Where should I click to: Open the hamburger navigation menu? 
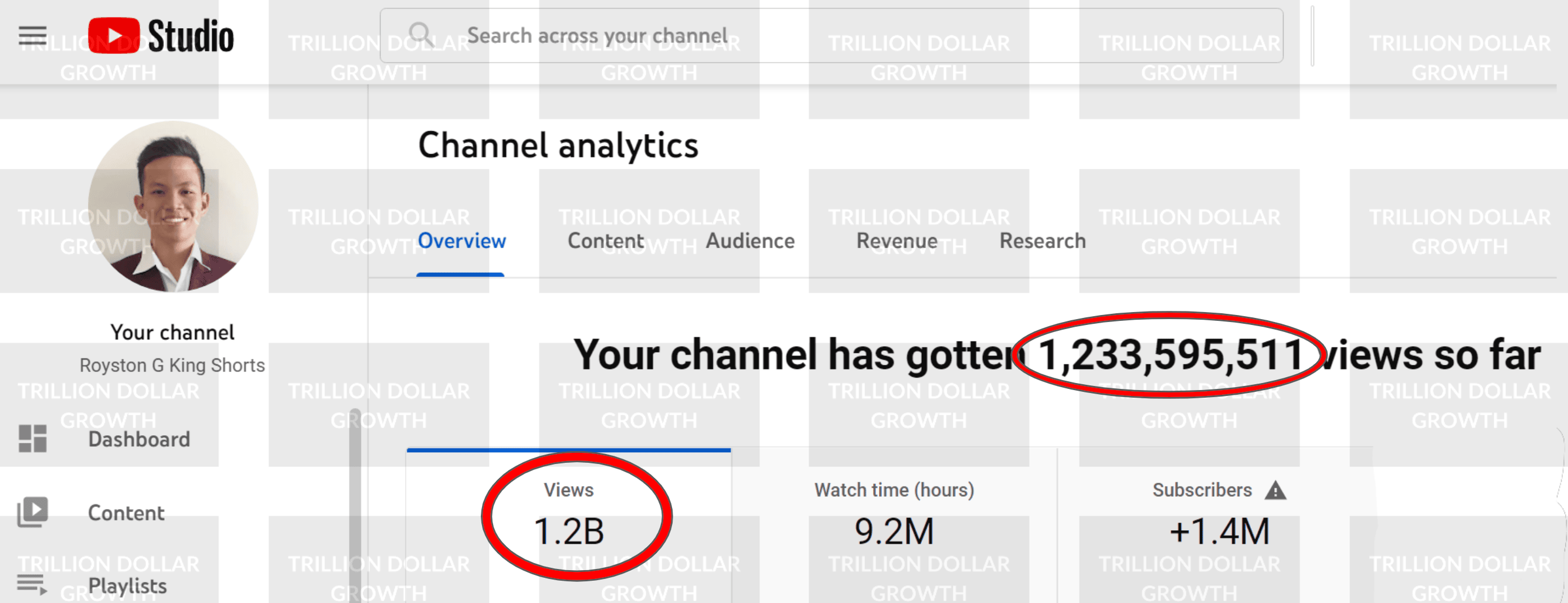coord(32,36)
